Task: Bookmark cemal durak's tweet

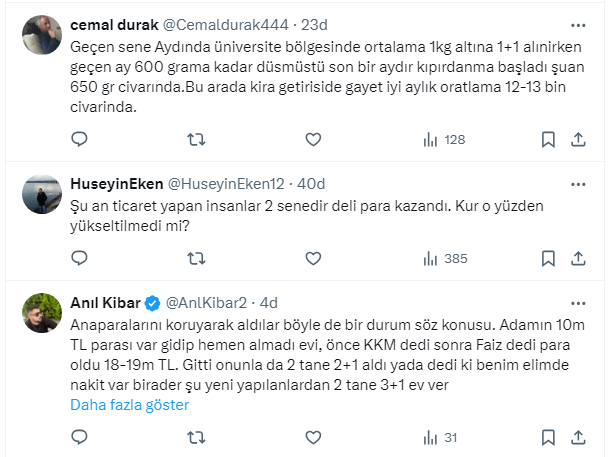Action: pyautogui.click(x=548, y=139)
